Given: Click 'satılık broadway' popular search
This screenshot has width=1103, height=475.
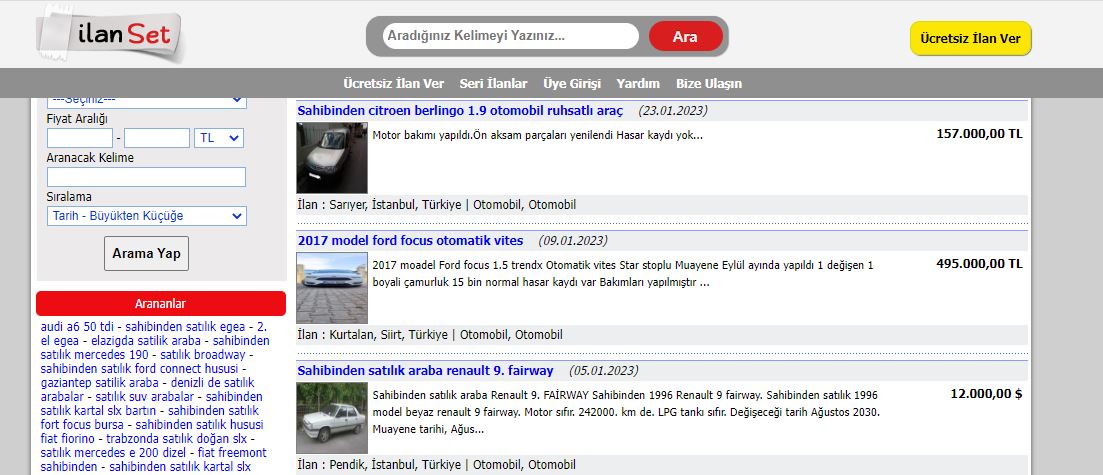Looking at the screenshot, I should pyautogui.click(x=203, y=355).
